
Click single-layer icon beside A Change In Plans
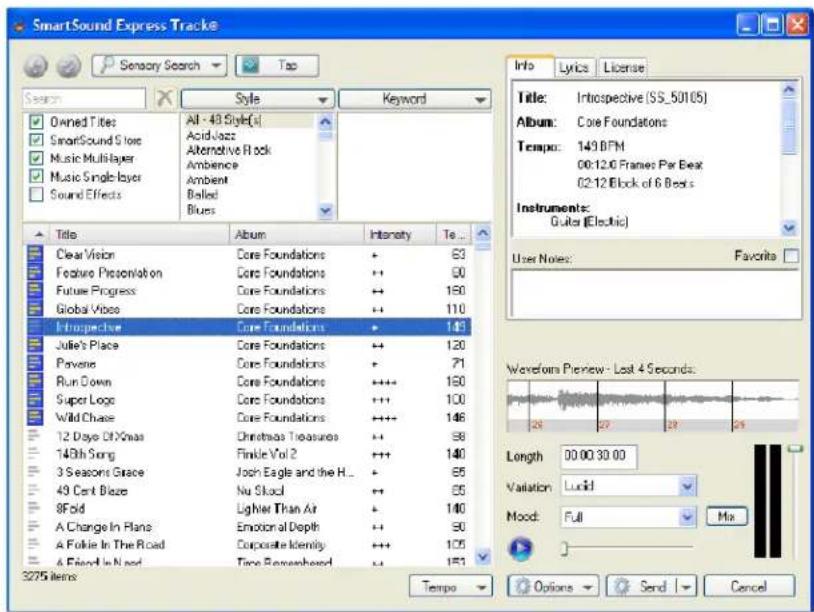tap(34, 526)
